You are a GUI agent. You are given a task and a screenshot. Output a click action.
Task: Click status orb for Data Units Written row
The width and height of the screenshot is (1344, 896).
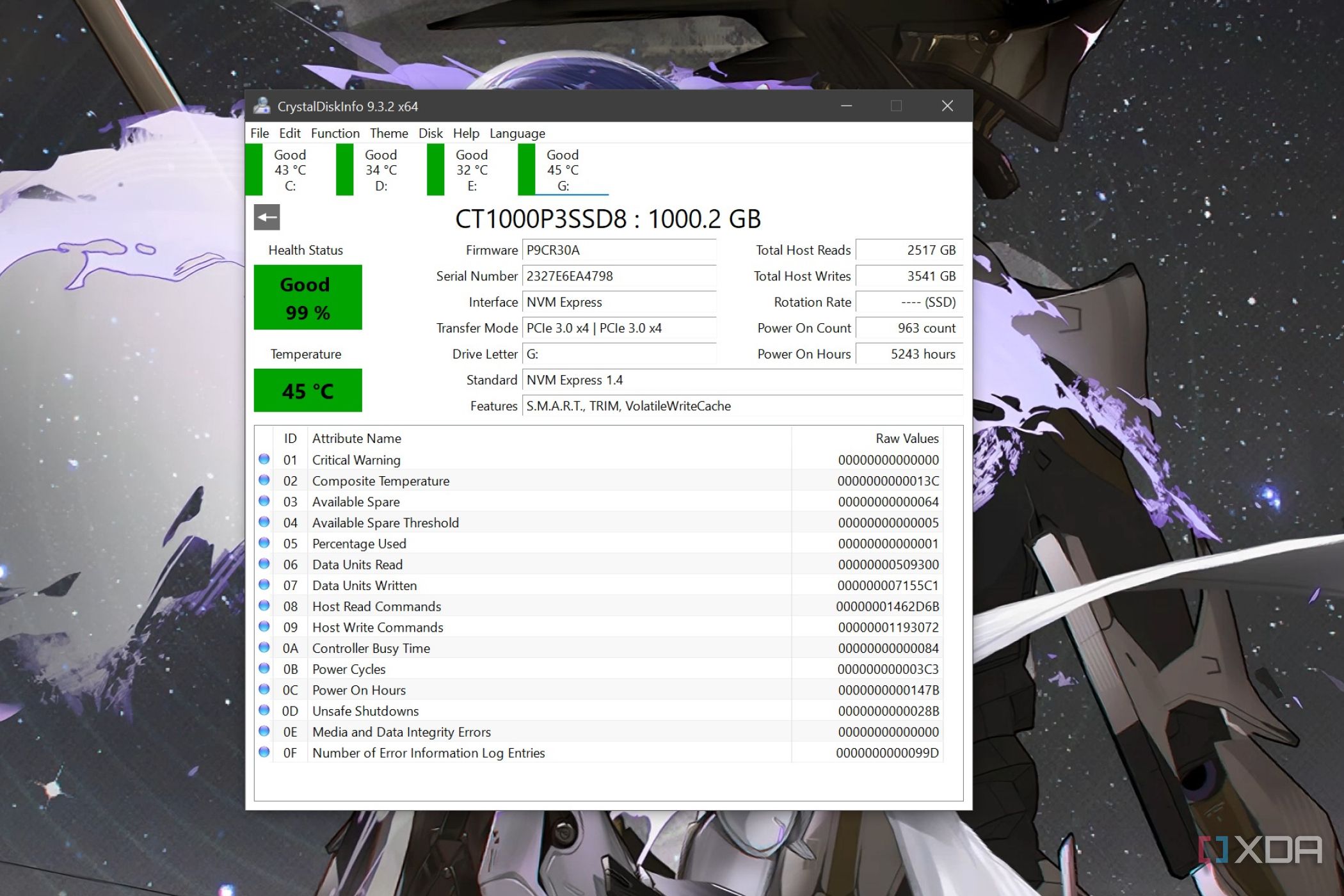click(x=264, y=585)
